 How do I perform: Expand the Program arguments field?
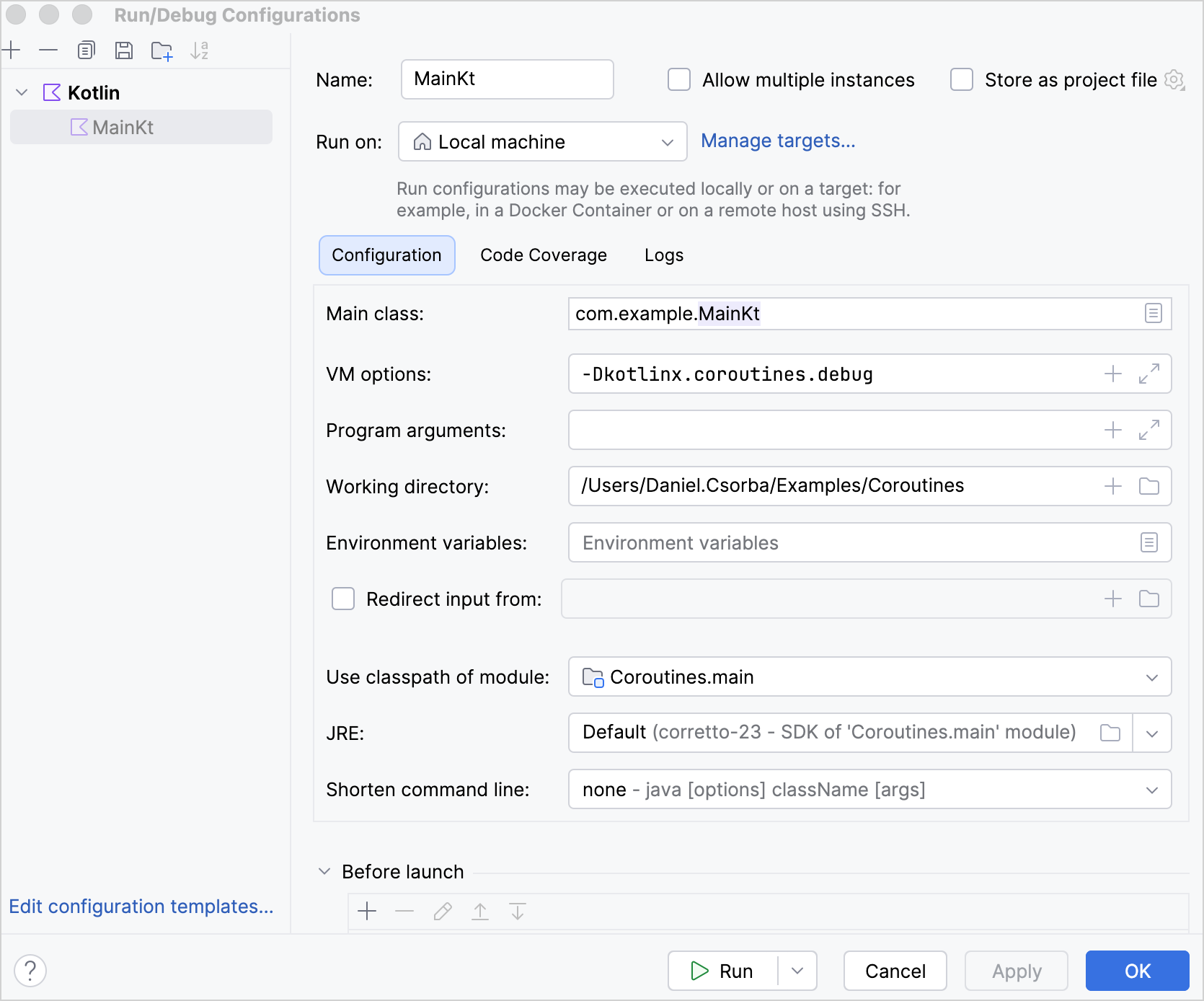[x=1149, y=430]
